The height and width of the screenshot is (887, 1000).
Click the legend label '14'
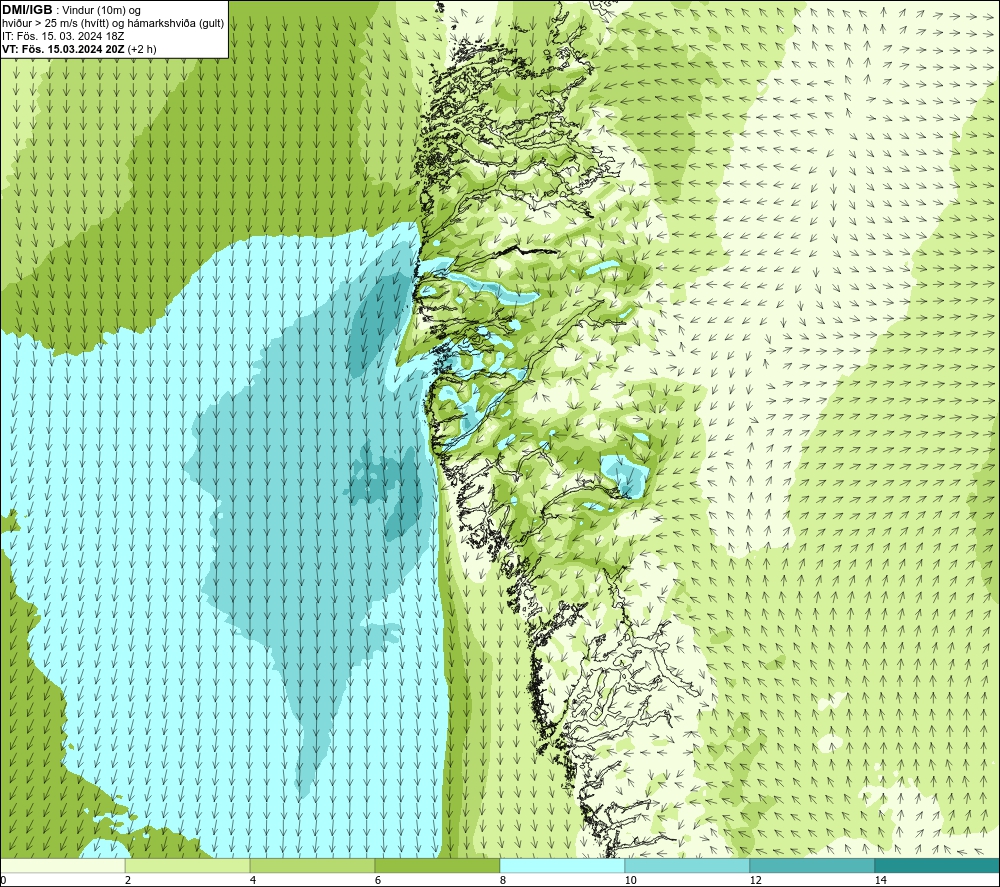pyautogui.click(x=880, y=880)
